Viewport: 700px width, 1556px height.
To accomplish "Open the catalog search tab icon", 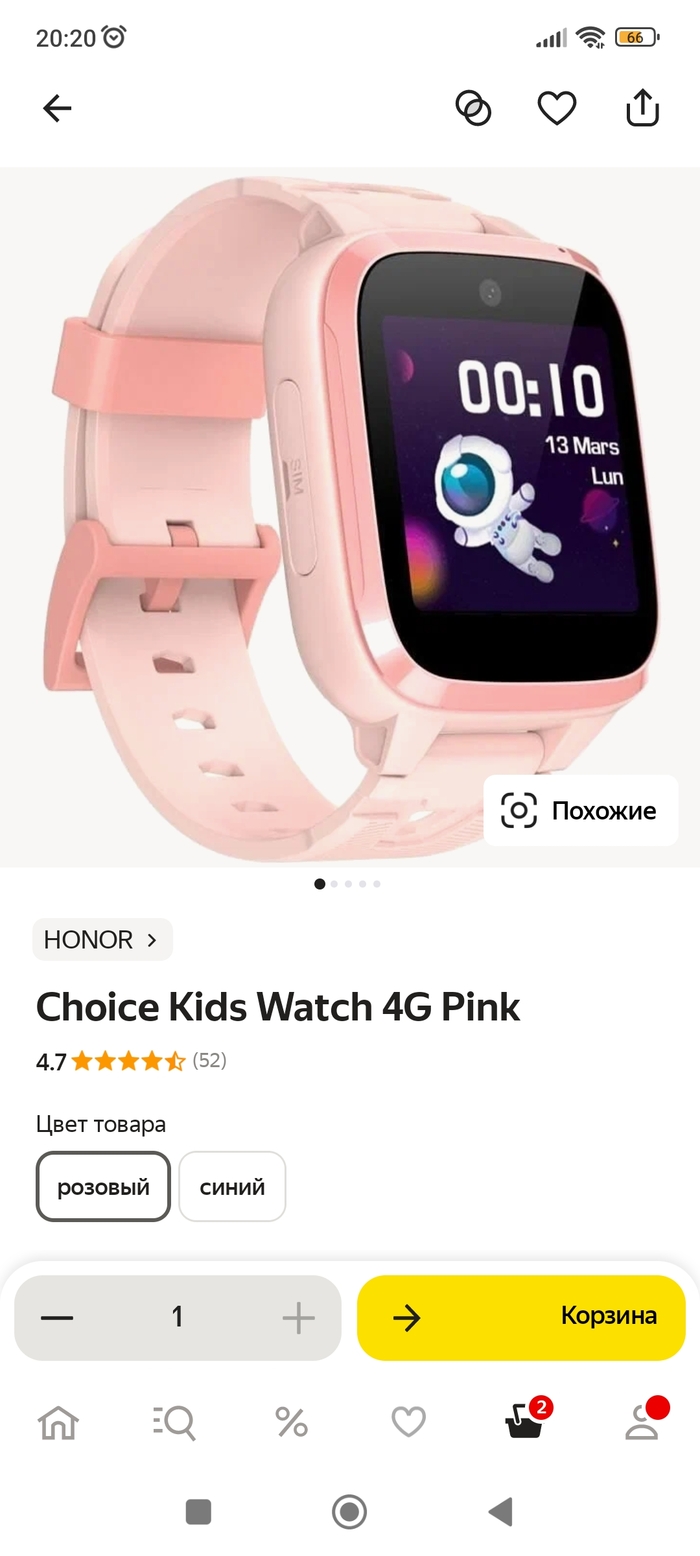I will coord(174,1422).
